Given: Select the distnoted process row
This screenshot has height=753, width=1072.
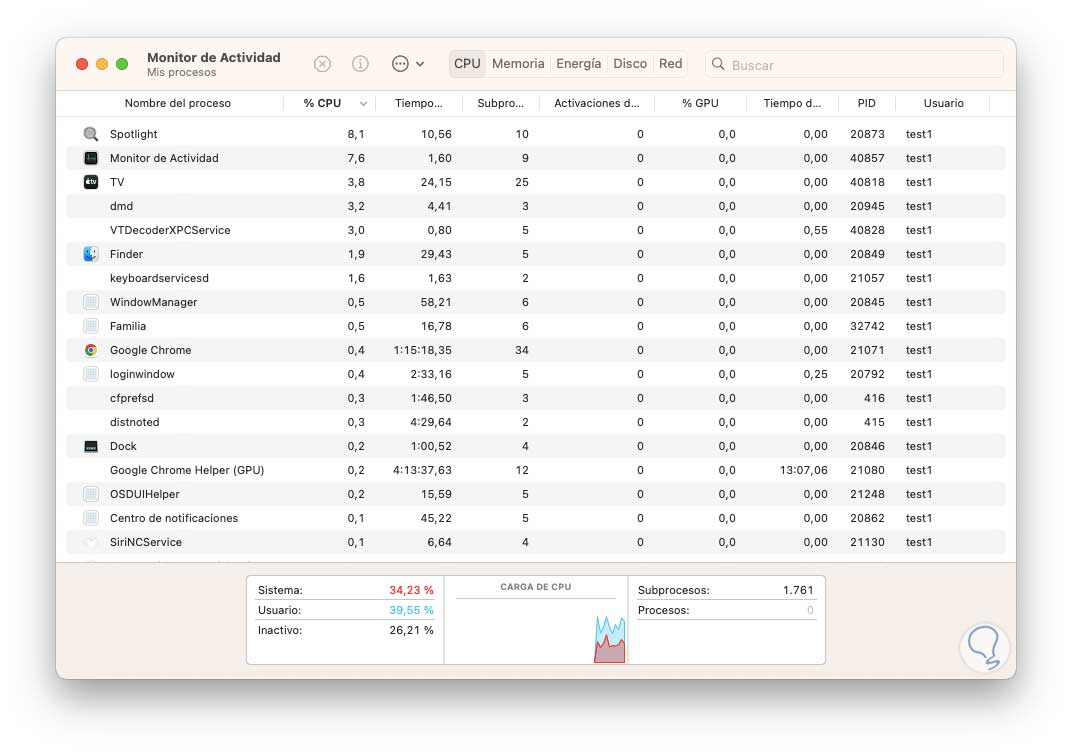Looking at the screenshot, I should [x=536, y=422].
